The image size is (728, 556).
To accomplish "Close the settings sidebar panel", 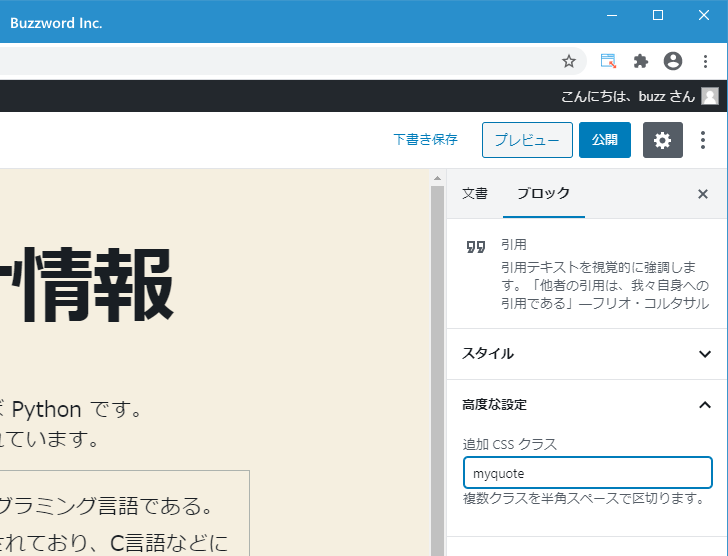I will pos(703,194).
